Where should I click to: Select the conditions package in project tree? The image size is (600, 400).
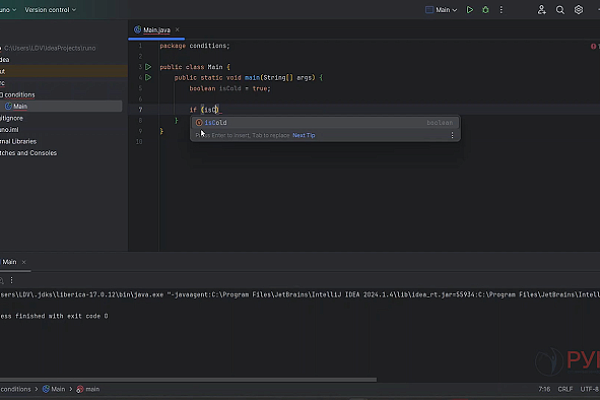point(18,95)
